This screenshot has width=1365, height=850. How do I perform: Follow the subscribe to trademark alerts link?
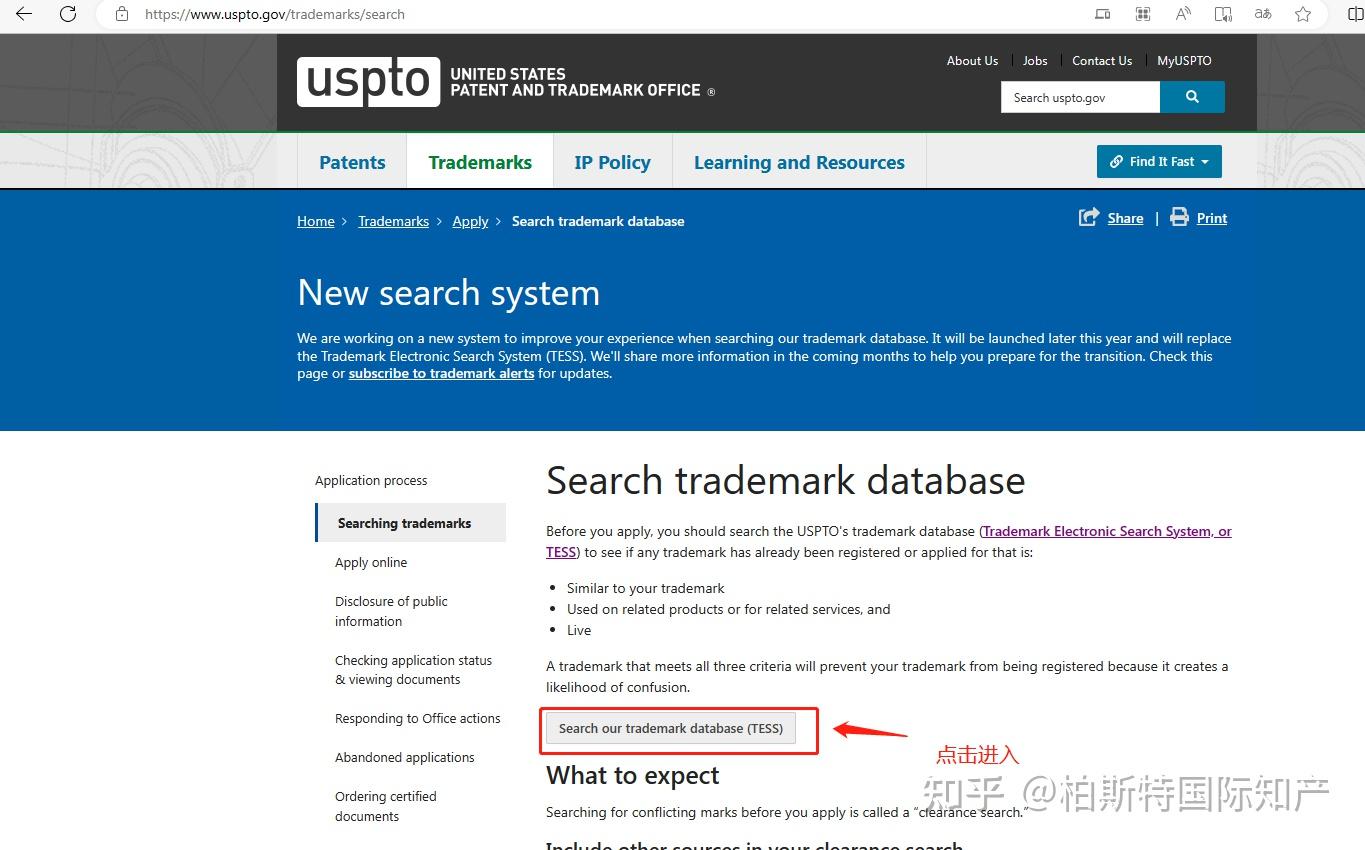[x=441, y=373]
